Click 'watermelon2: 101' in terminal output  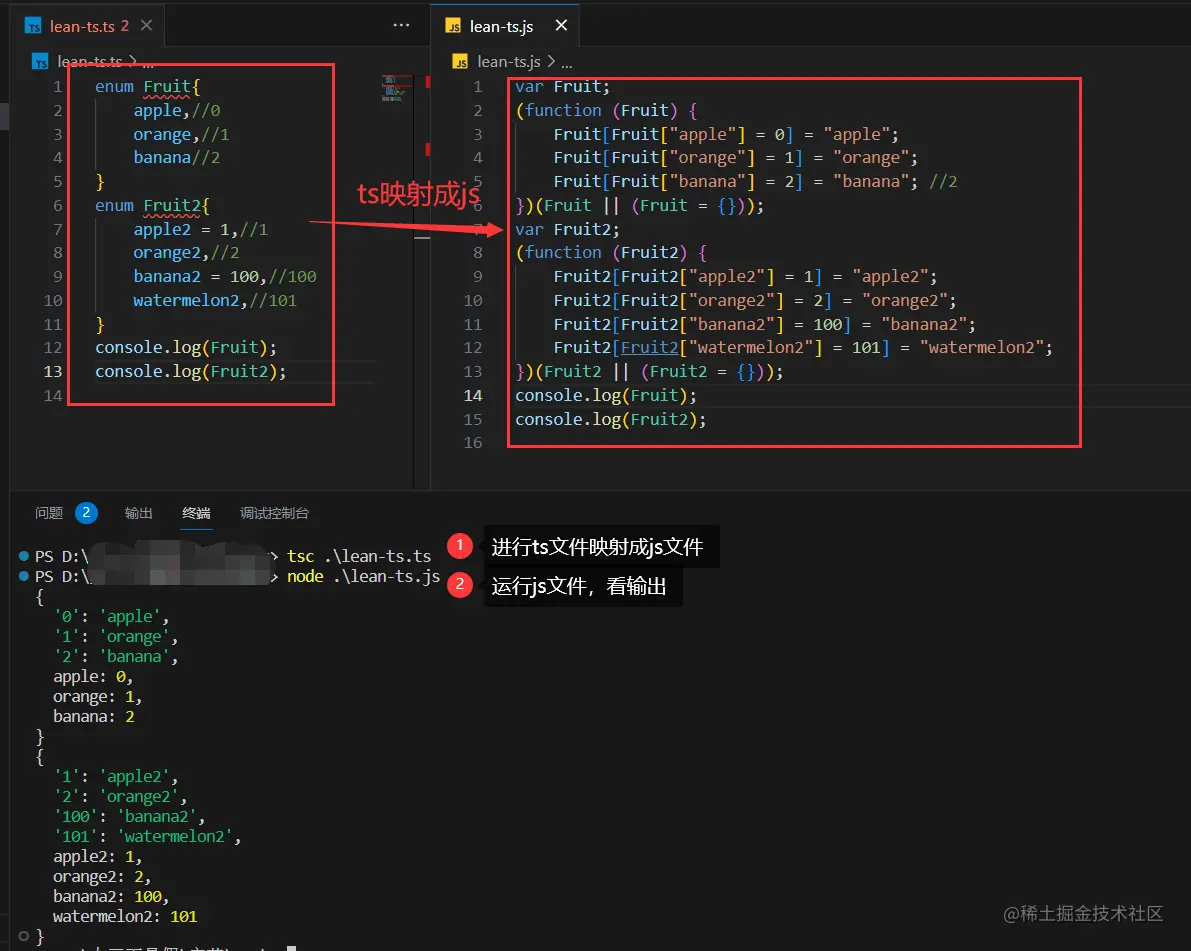tap(125, 917)
